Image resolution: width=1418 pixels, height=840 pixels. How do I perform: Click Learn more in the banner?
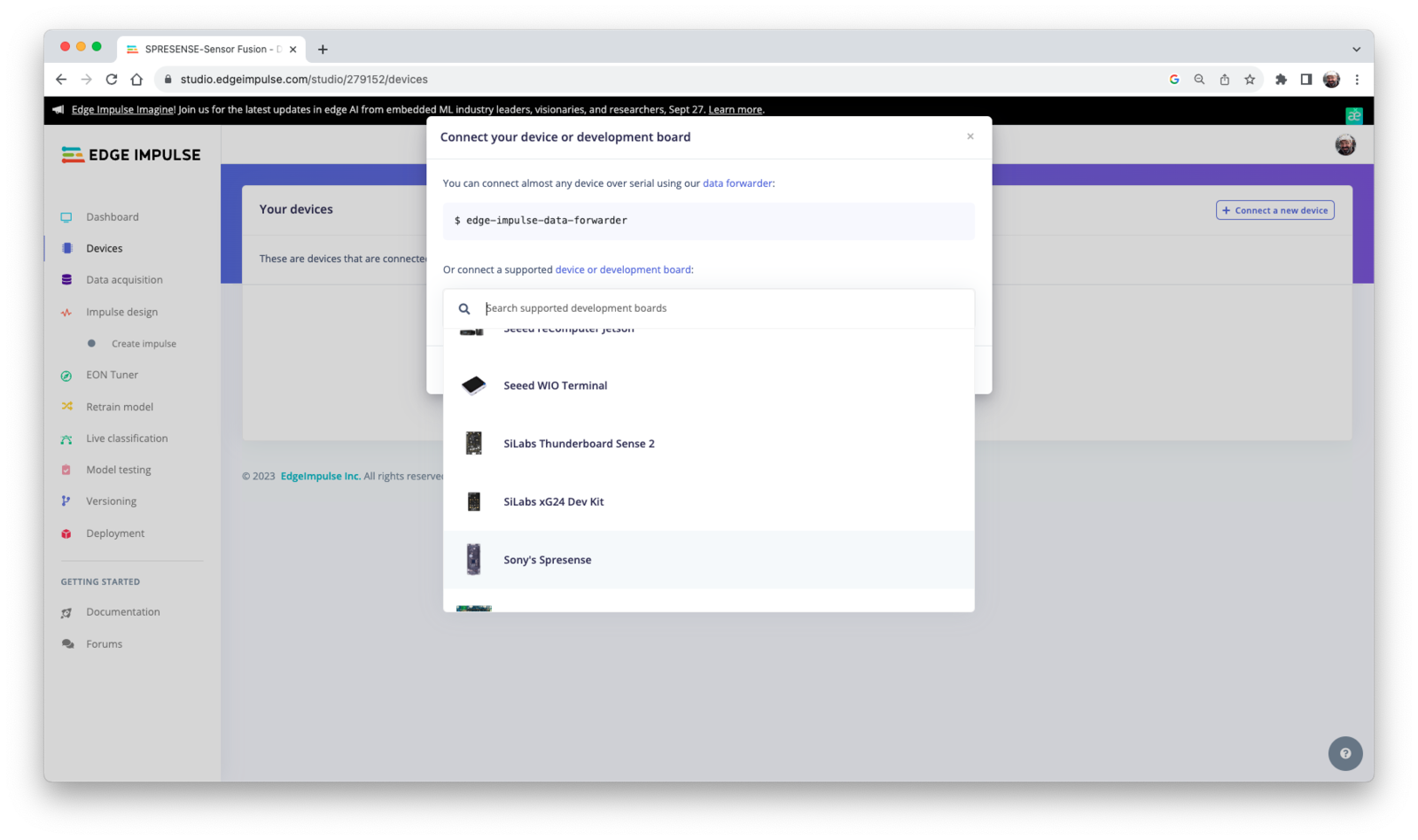click(736, 110)
